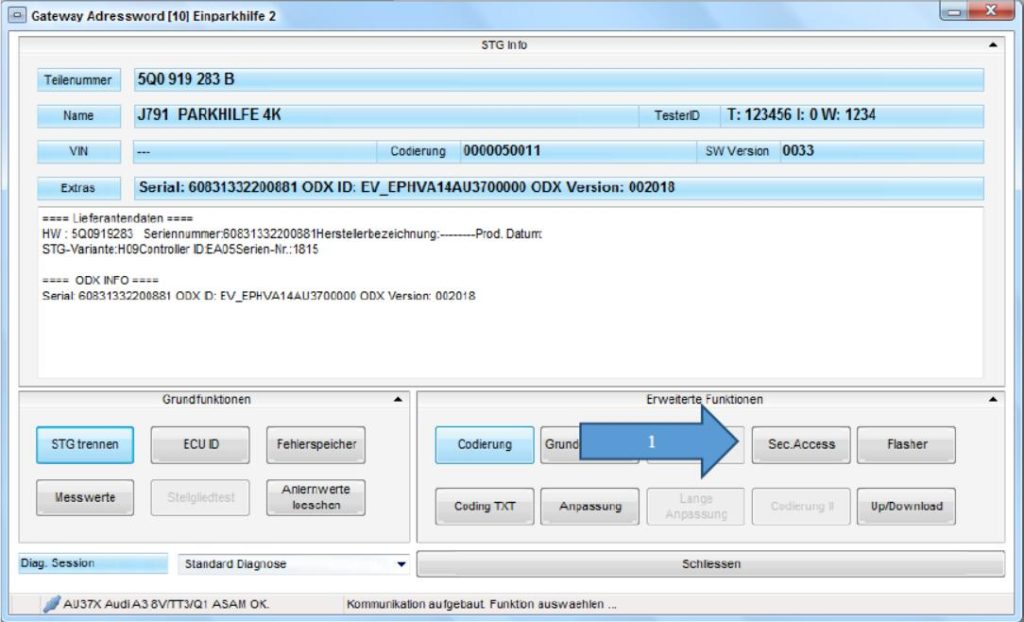This screenshot has height=622, width=1024.
Task: Click the plug icon in status bar
Action: [x=52, y=604]
